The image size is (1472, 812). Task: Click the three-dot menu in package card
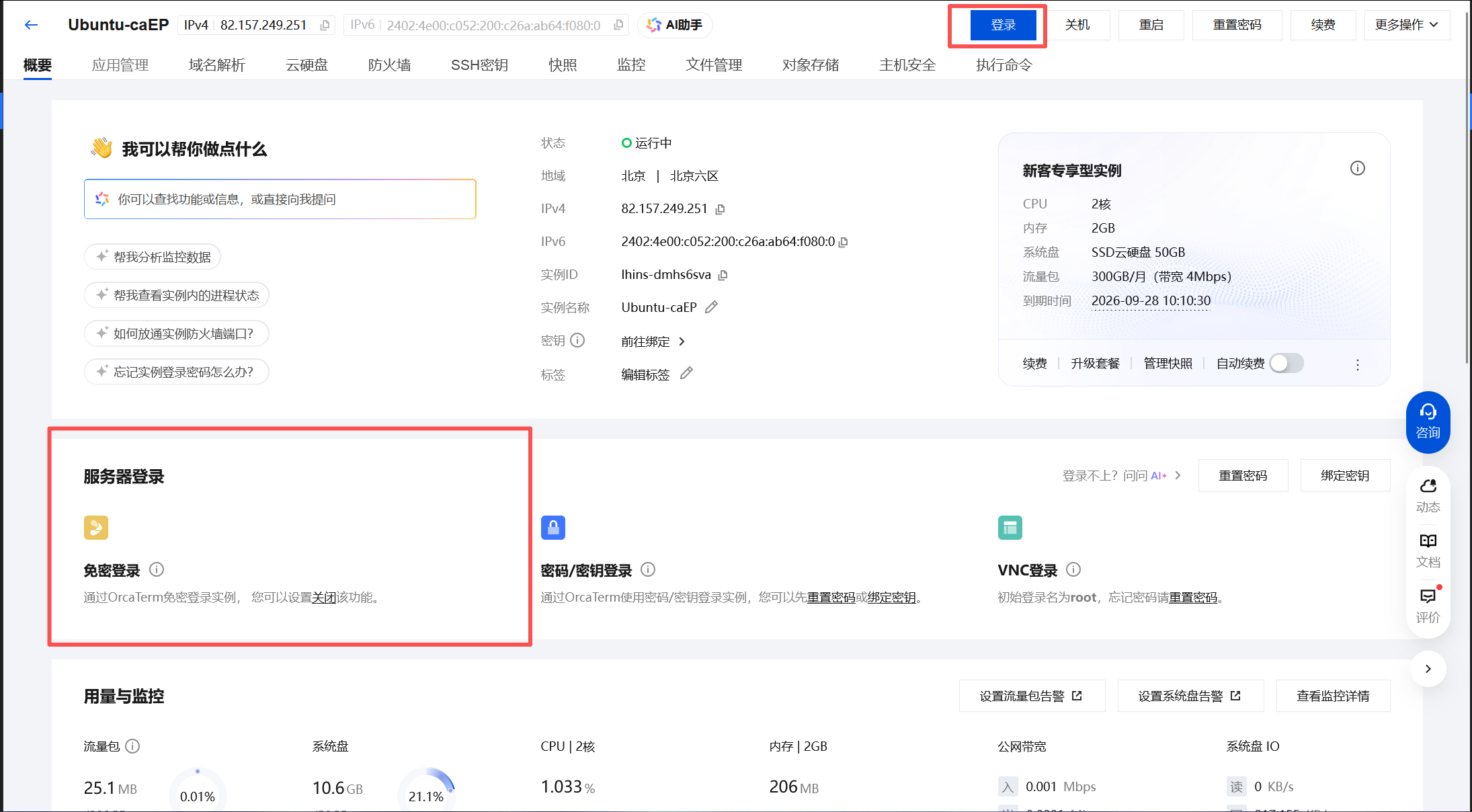click(1357, 364)
